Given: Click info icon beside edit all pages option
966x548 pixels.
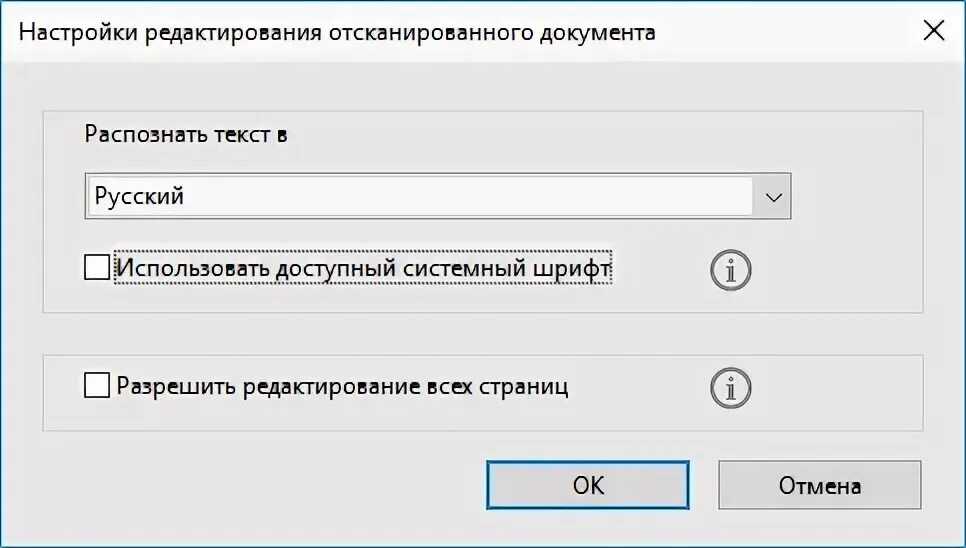Looking at the screenshot, I should tap(731, 387).
